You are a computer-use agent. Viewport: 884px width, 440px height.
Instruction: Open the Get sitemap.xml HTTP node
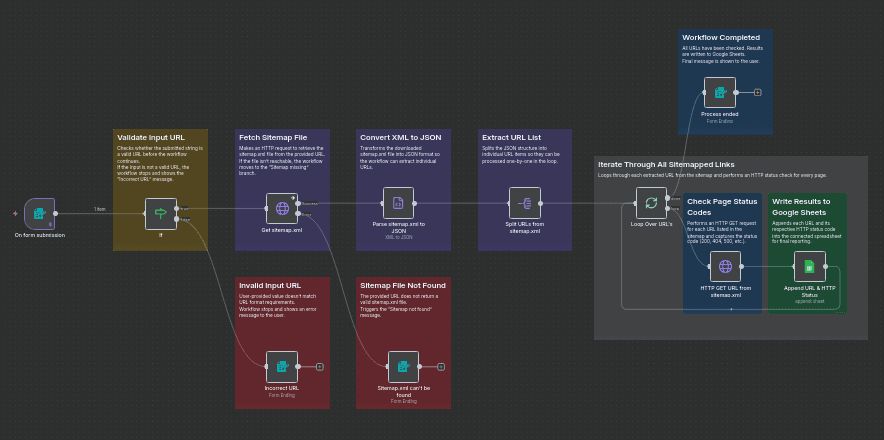coord(282,209)
